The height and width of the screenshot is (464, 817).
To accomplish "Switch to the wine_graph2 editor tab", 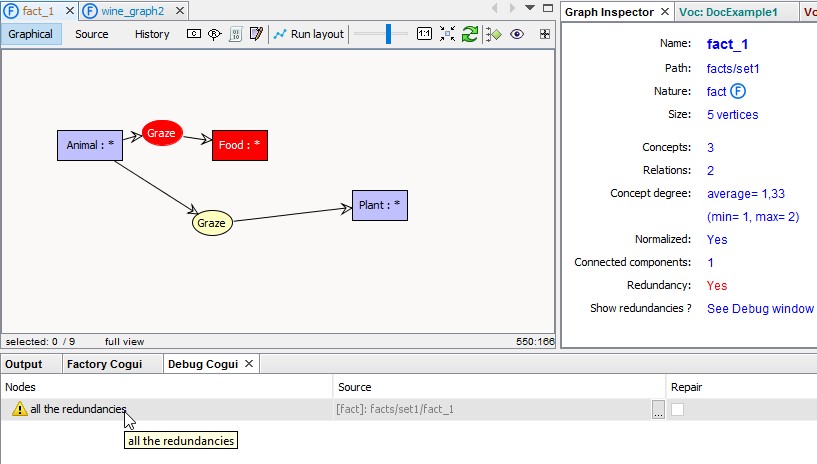I will [x=132, y=11].
